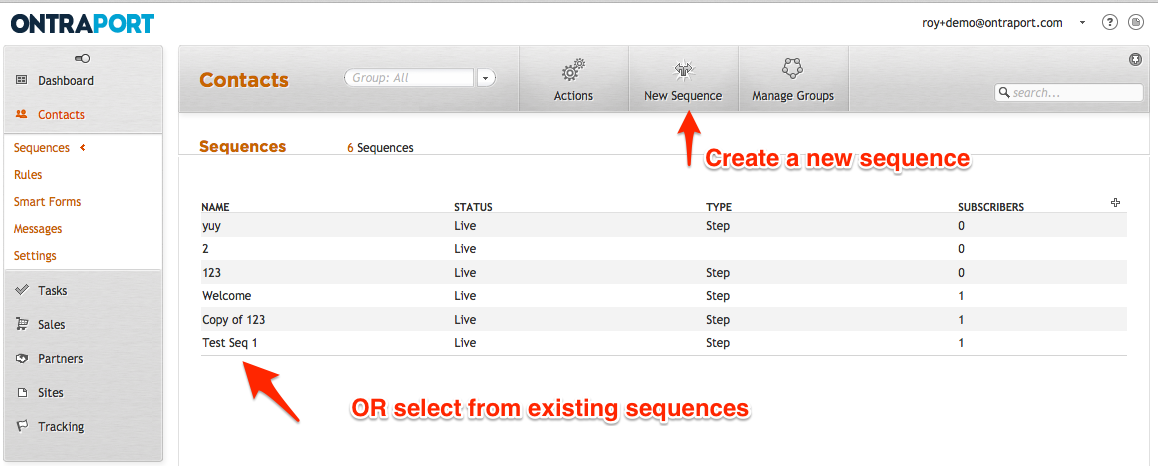The height and width of the screenshot is (466, 1158).
Task: Click the Sequences page heading
Action: [x=243, y=146]
